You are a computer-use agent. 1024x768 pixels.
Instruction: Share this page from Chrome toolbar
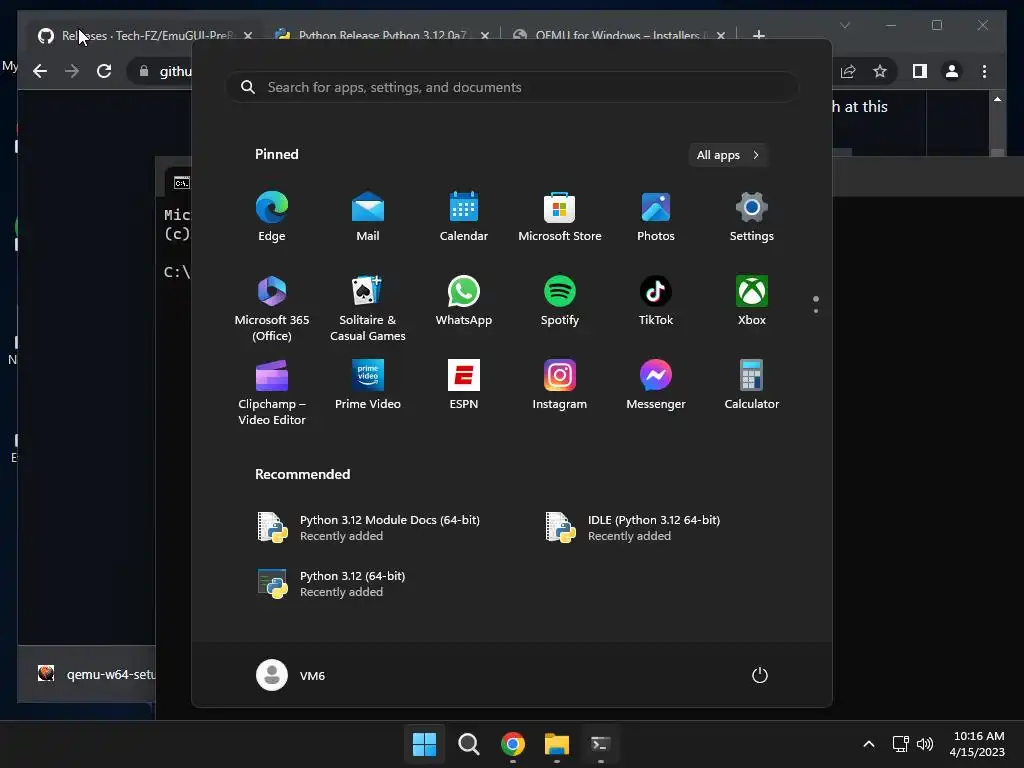click(x=848, y=71)
